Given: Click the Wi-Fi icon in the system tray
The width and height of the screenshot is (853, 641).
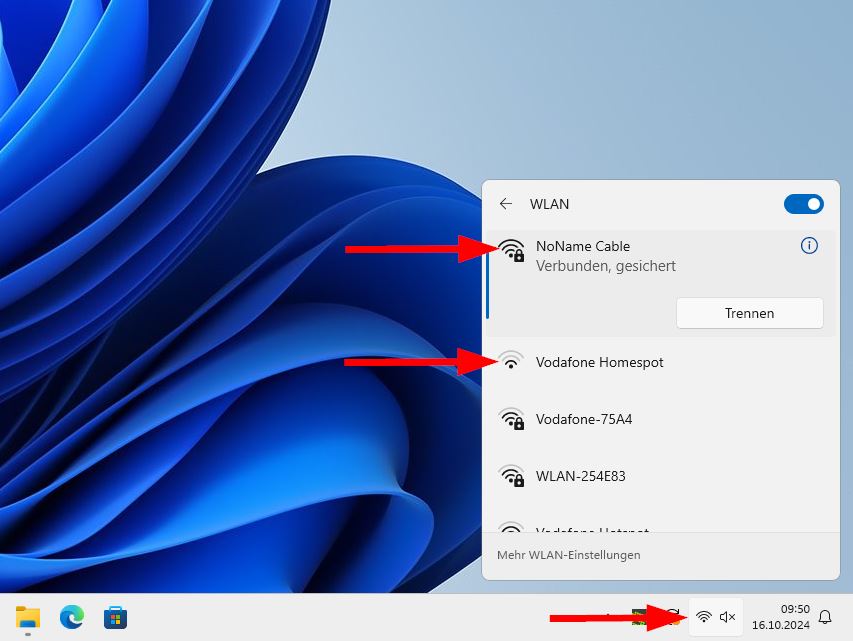Looking at the screenshot, I should point(704,616).
